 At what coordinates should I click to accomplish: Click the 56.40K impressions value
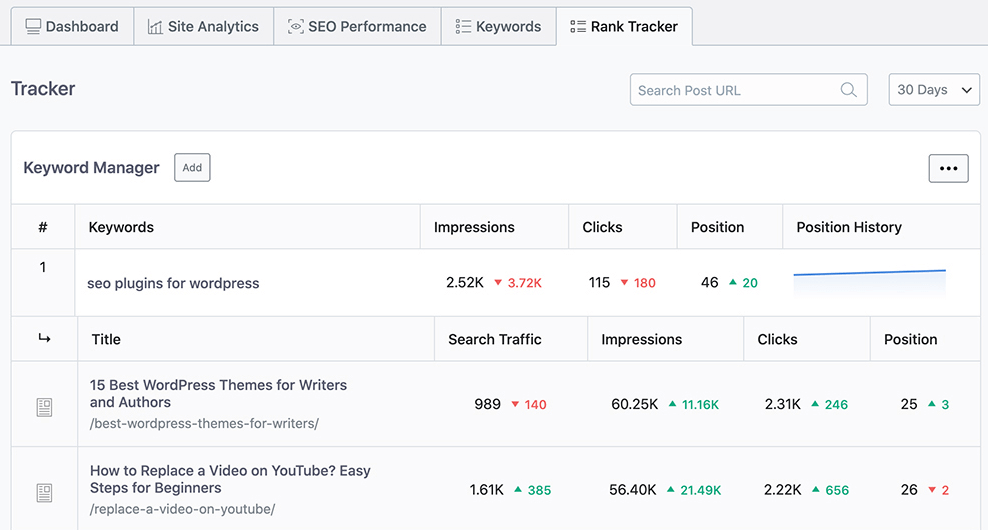pos(633,490)
